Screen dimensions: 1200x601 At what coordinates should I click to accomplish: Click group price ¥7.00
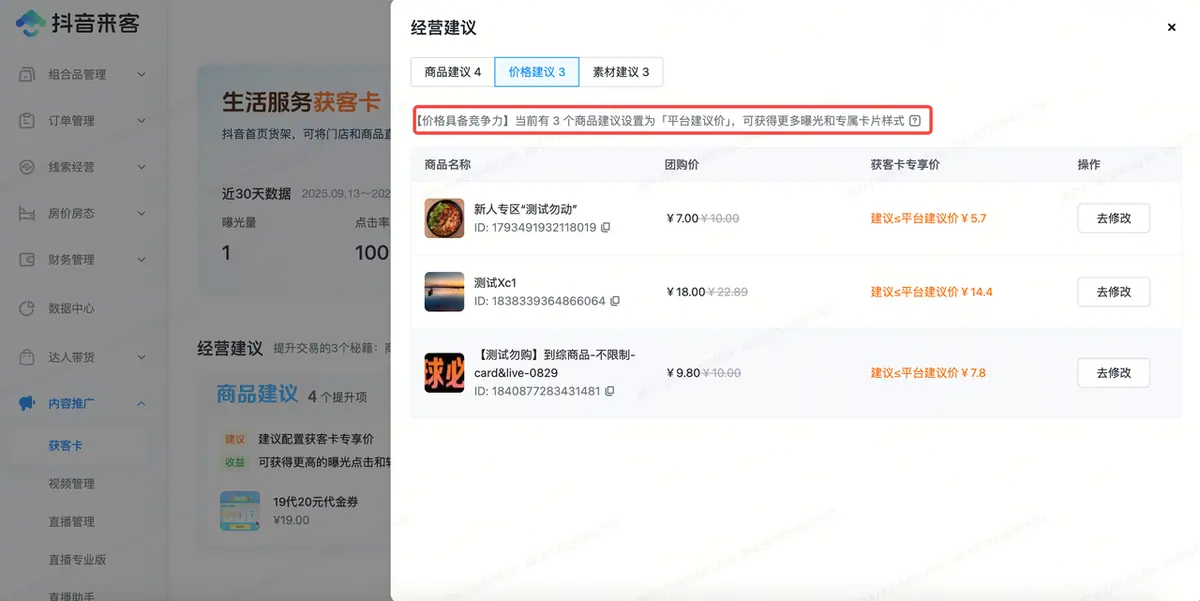pyautogui.click(x=682, y=218)
